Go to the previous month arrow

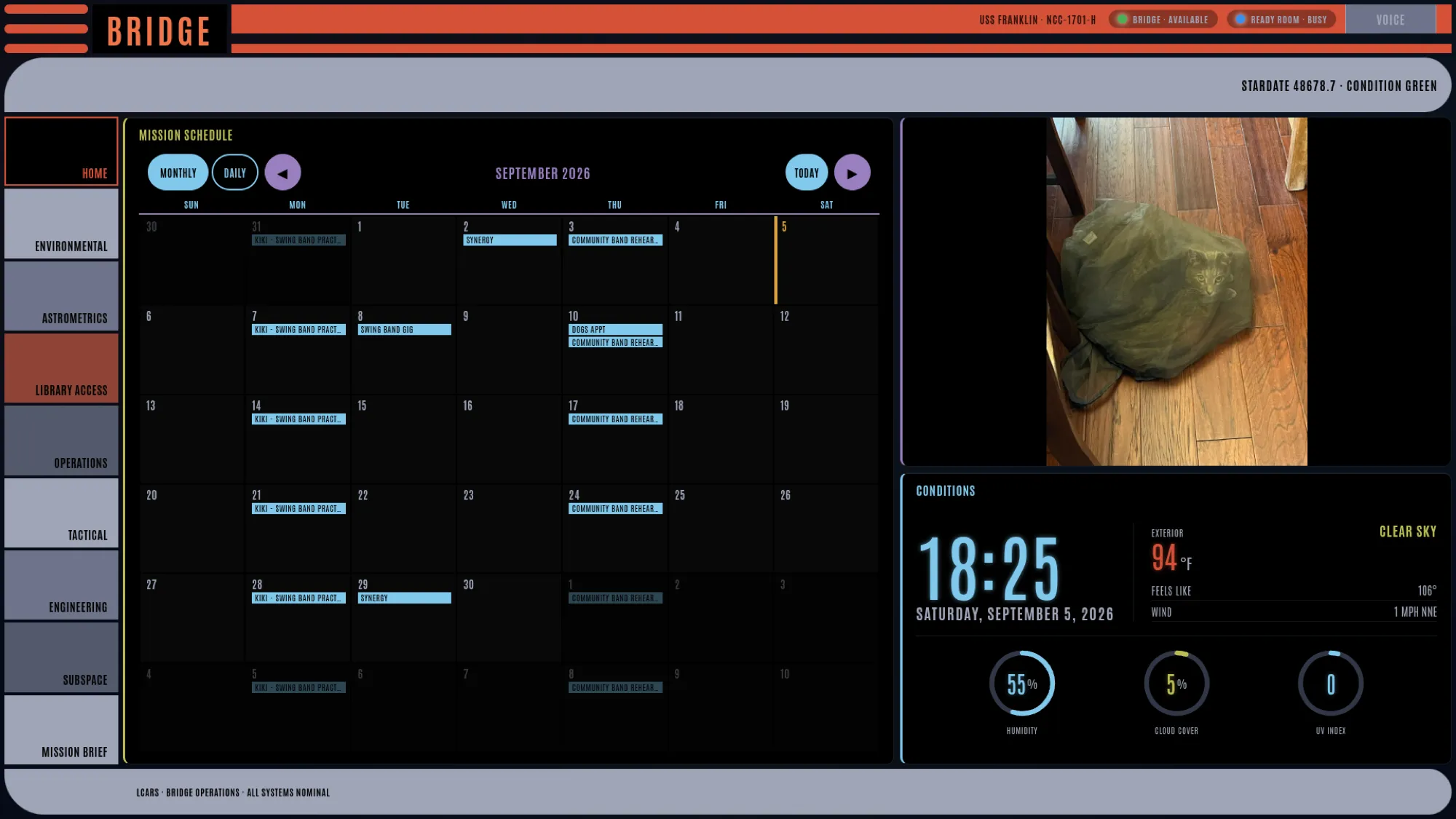[282, 173]
